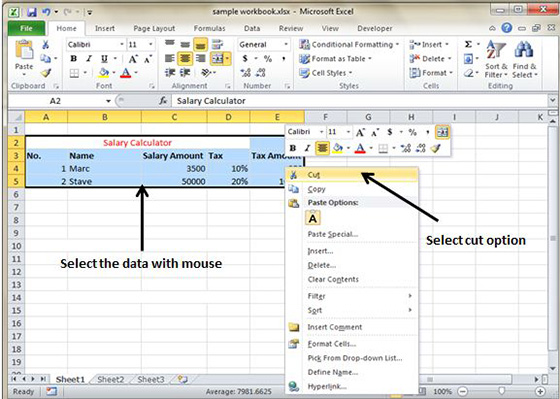560x399 pixels.
Task: Click the Increase Font Size icon in ribbon
Action: tap(133, 59)
